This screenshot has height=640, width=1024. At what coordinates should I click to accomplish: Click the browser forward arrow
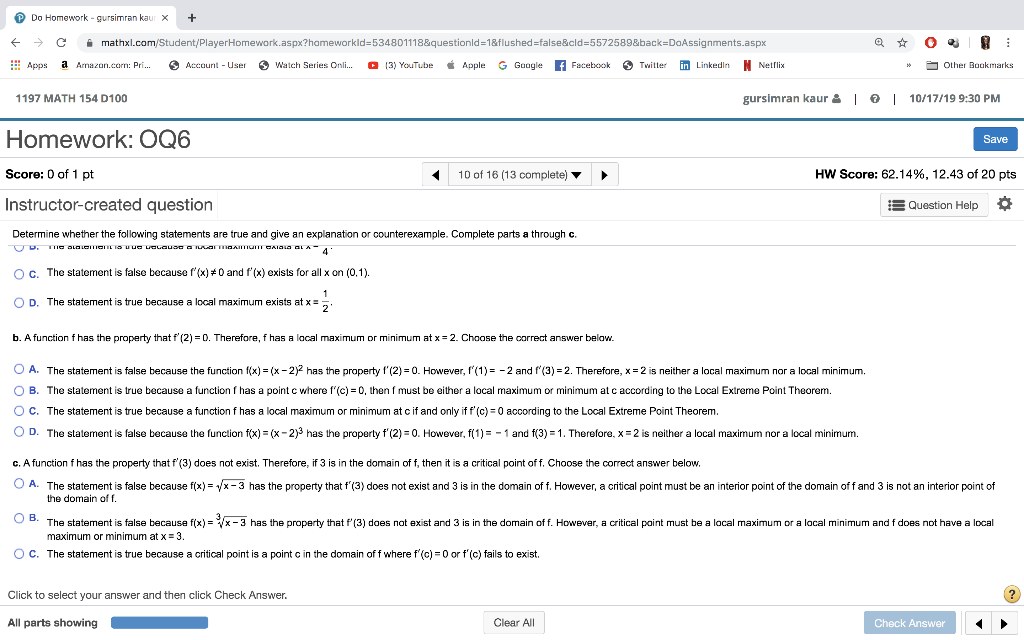coord(39,42)
